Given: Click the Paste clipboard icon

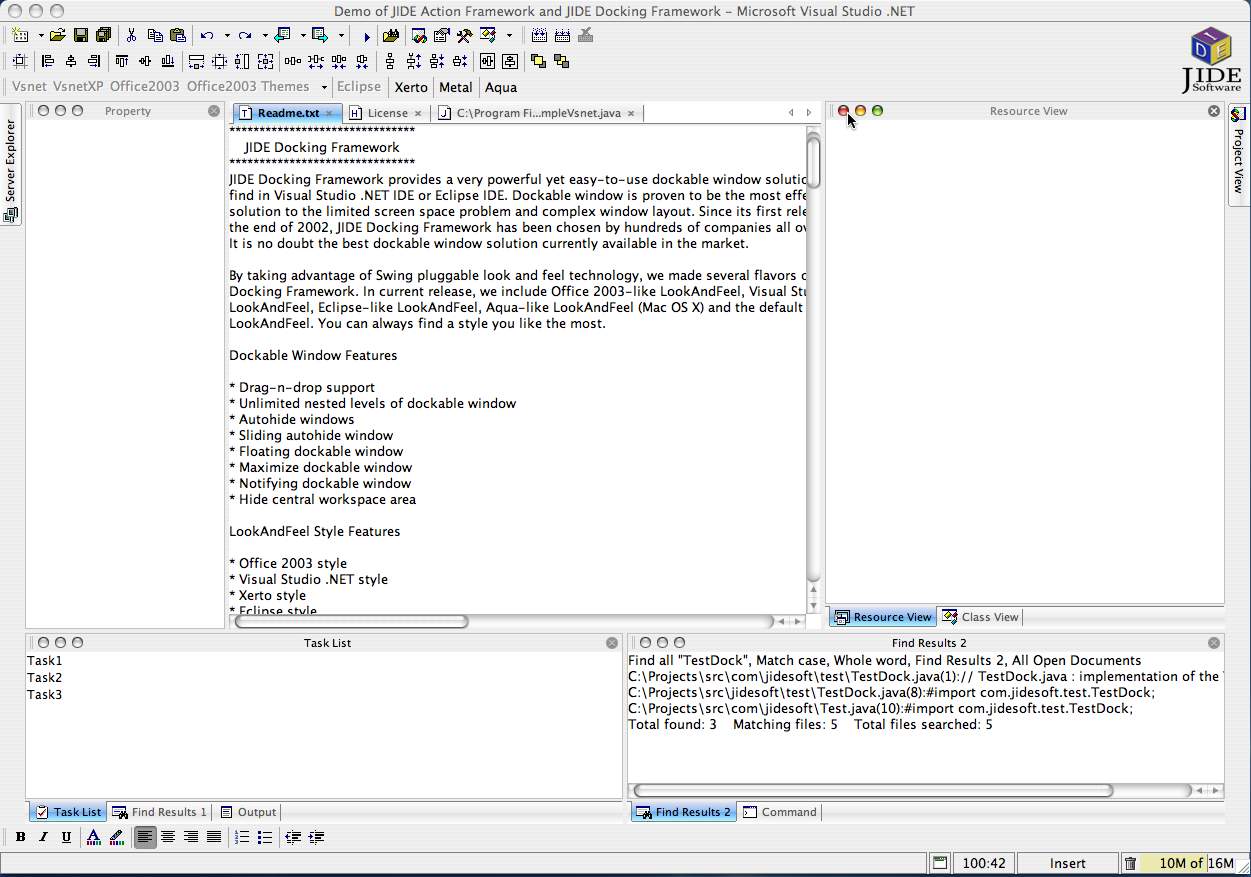Looking at the screenshot, I should (x=178, y=36).
